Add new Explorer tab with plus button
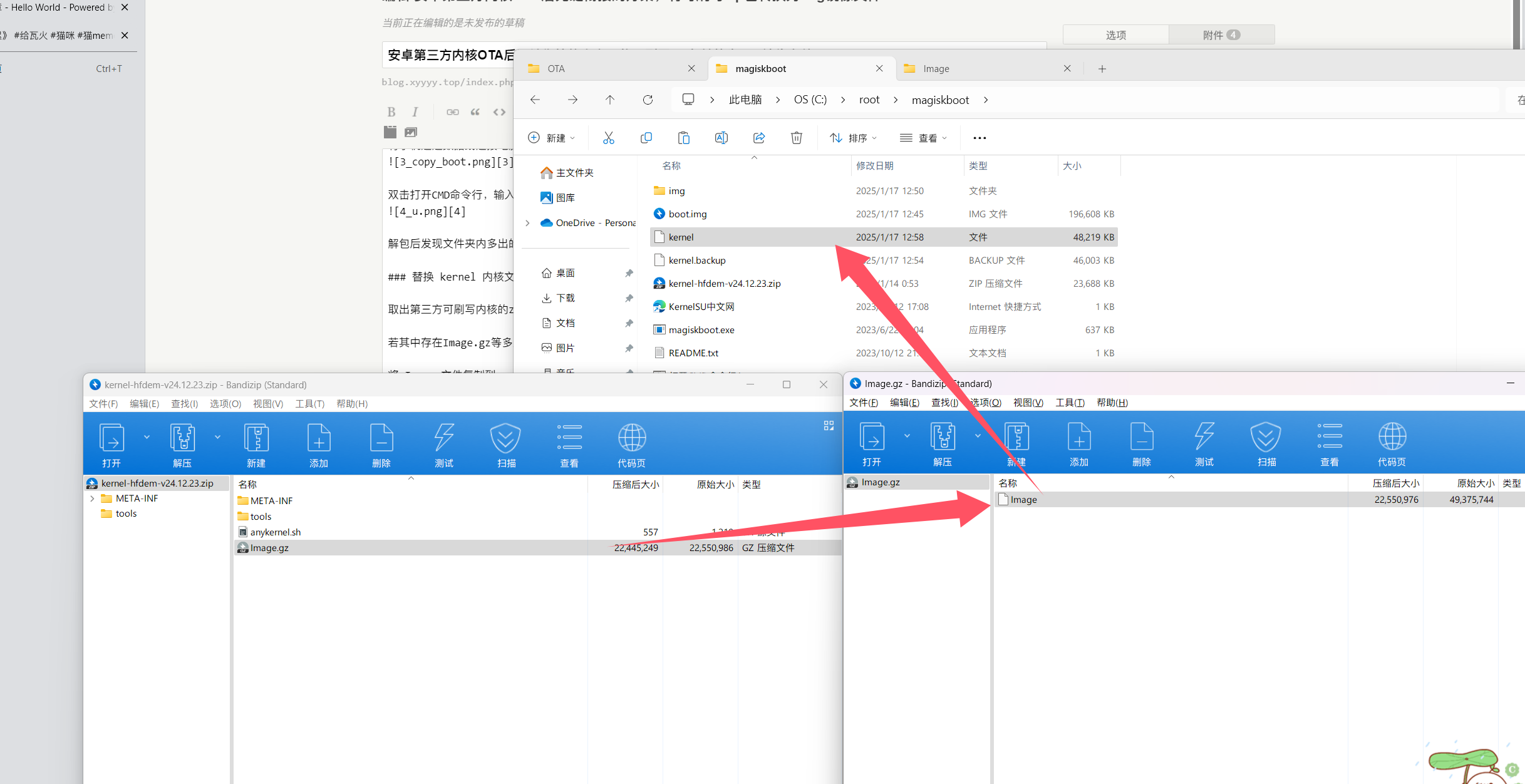The width and height of the screenshot is (1525, 784). (1102, 68)
